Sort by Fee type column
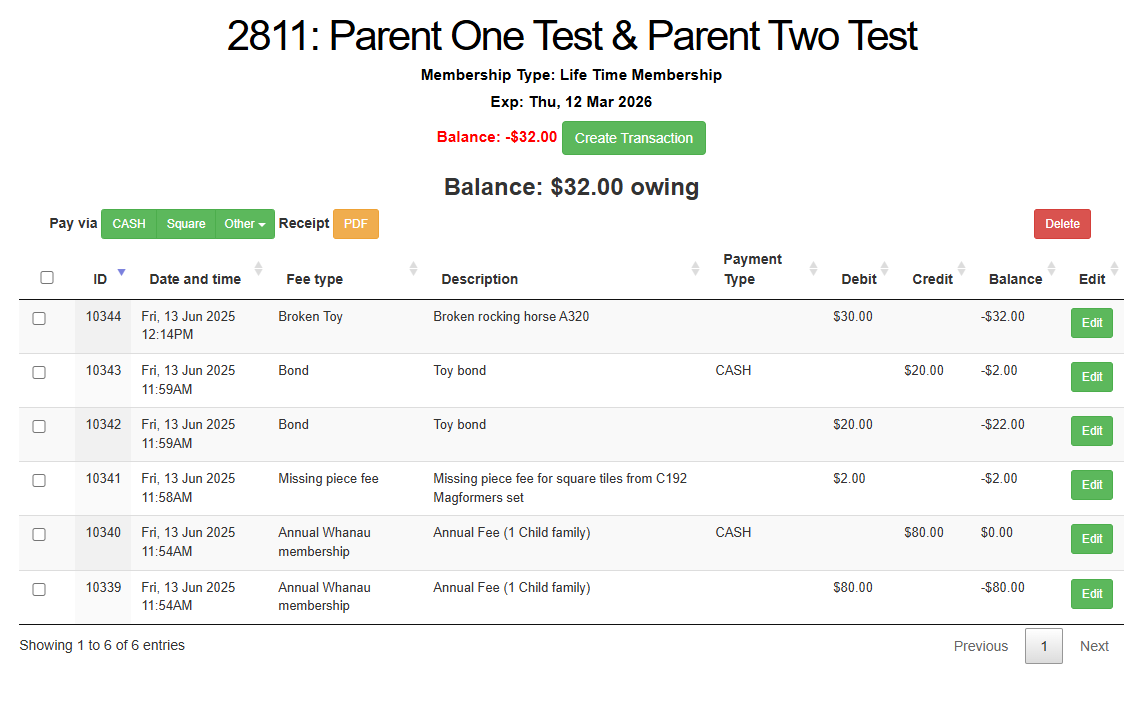The height and width of the screenshot is (715, 1130). (x=314, y=279)
